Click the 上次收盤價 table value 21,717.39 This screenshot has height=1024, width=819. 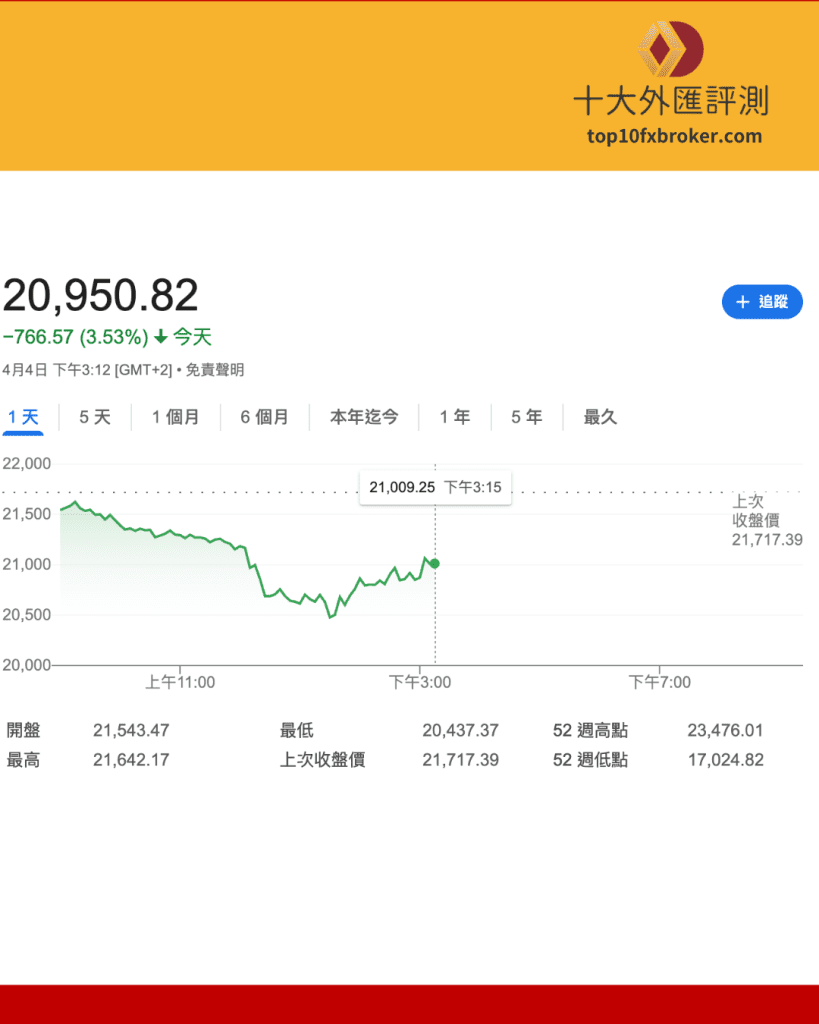[460, 760]
